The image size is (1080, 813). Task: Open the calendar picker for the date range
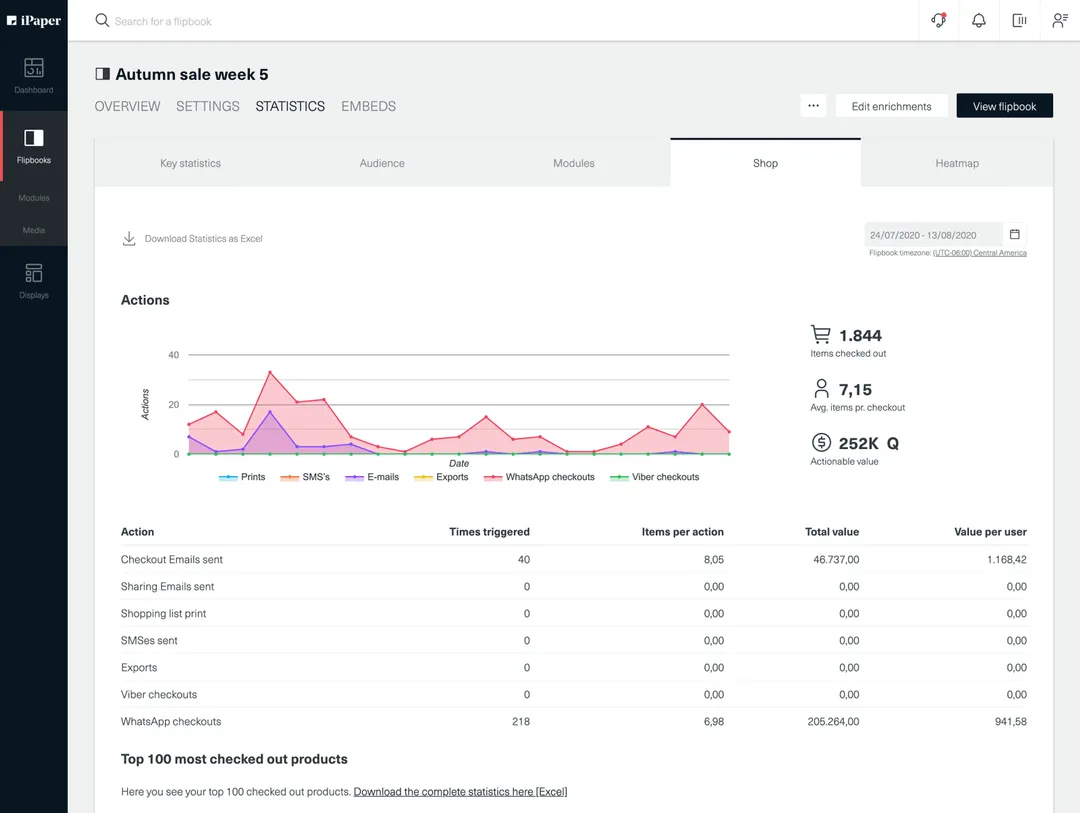[1014, 233]
